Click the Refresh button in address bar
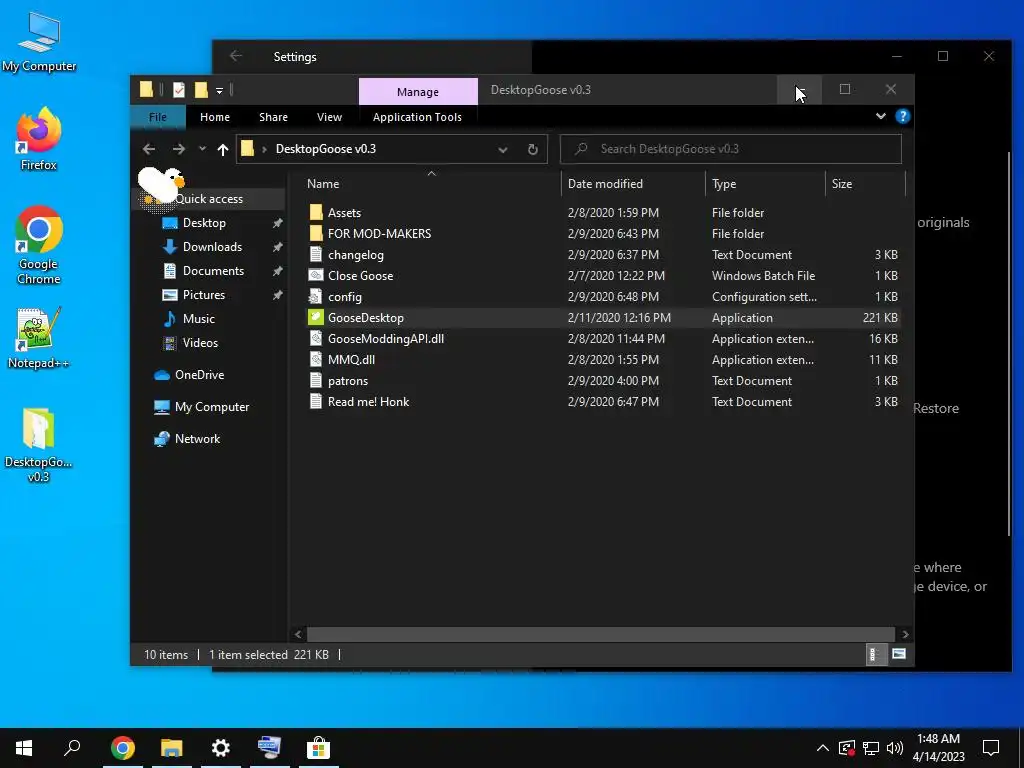 [533, 150]
